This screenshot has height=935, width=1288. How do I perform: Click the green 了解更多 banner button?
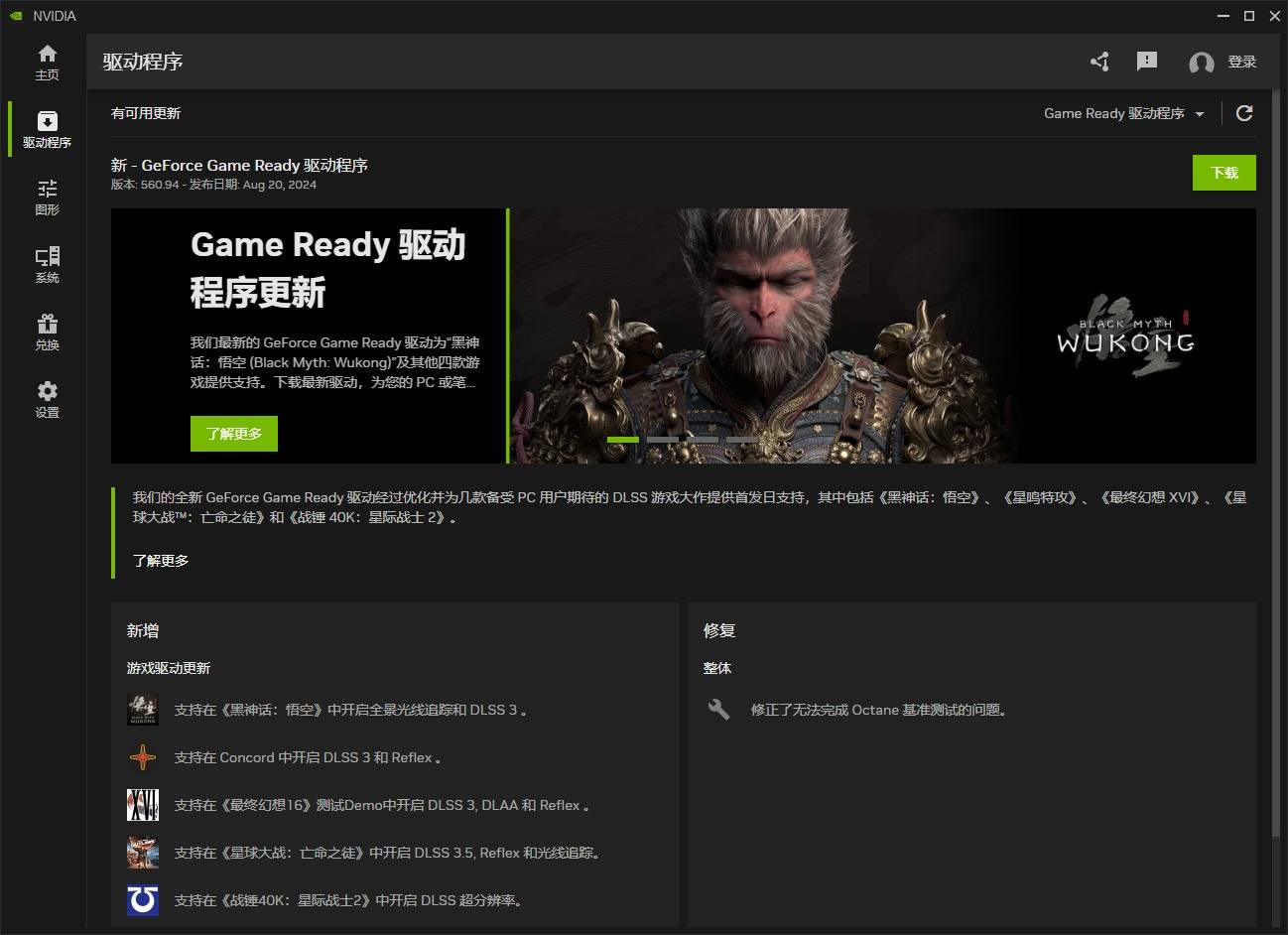[234, 434]
